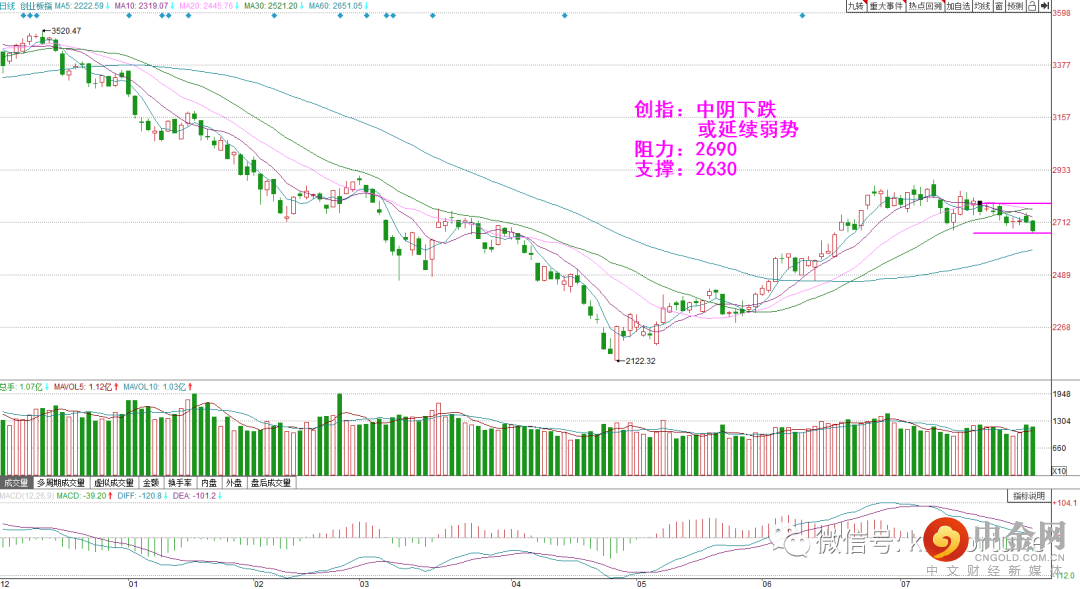Select the 外盘 tab
This screenshot has width=1080, height=589.
234,483
